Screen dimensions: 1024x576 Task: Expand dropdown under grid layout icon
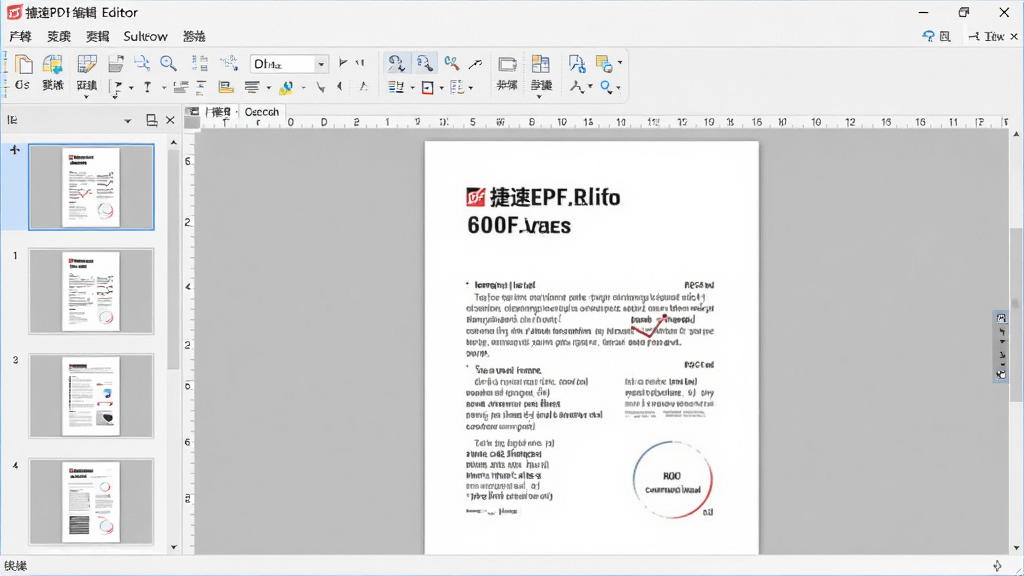coord(539,97)
